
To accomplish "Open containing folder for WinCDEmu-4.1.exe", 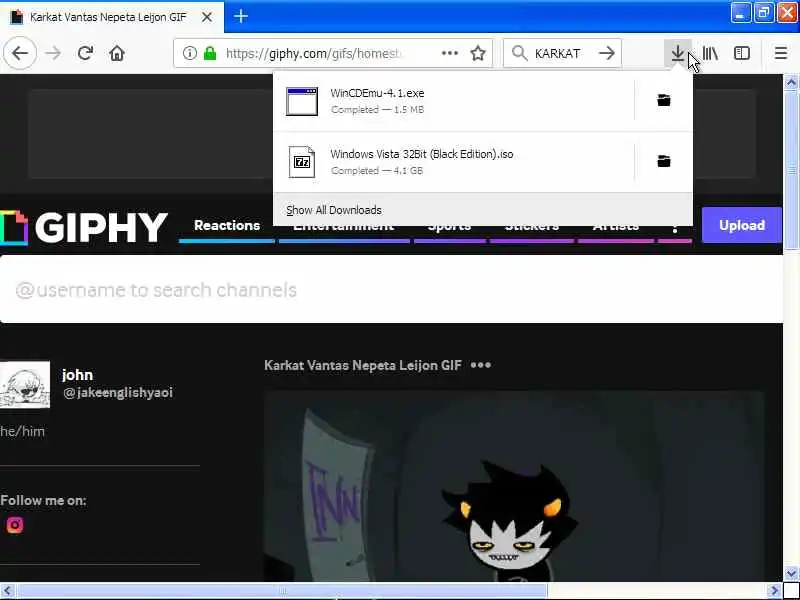I will (664, 101).
